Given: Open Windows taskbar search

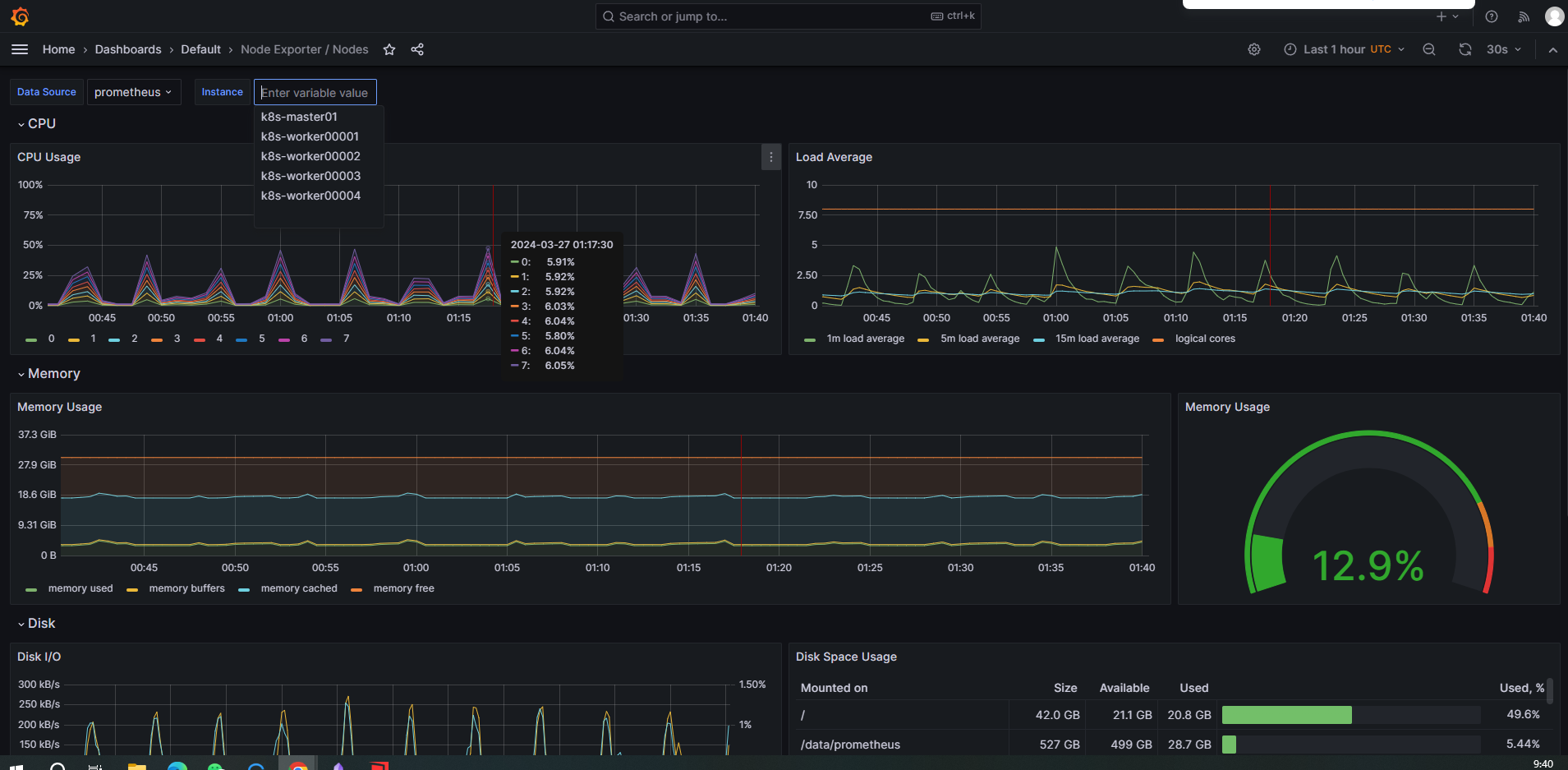Looking at the screenshot, I should pyautogui.click(x=58, y=766).
